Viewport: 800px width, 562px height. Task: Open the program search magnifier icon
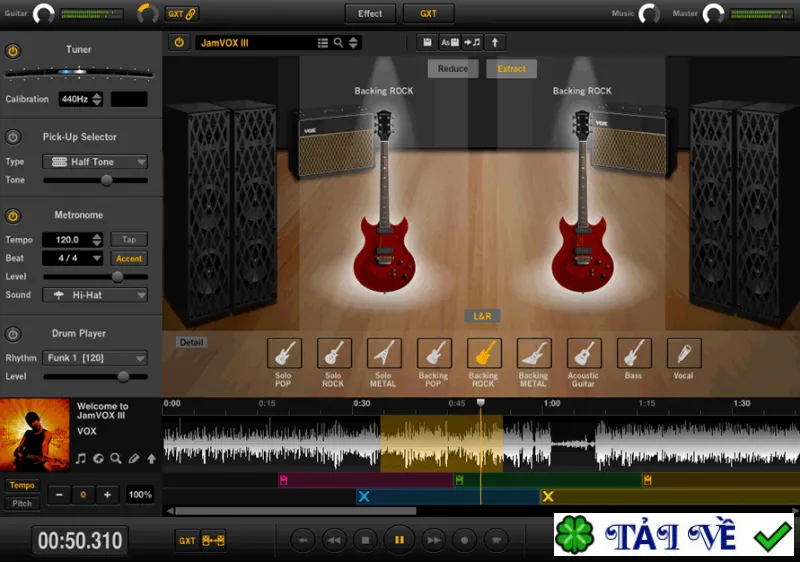338,43
